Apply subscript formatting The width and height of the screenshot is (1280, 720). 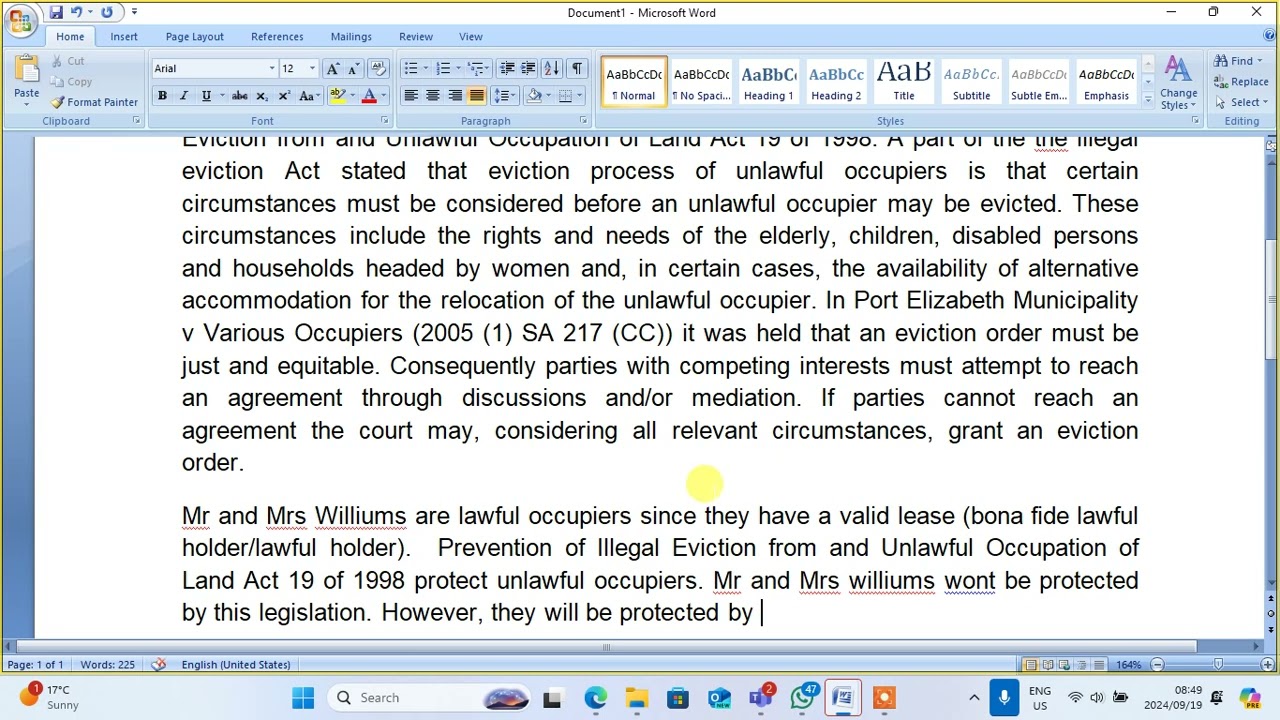(262, 96)
